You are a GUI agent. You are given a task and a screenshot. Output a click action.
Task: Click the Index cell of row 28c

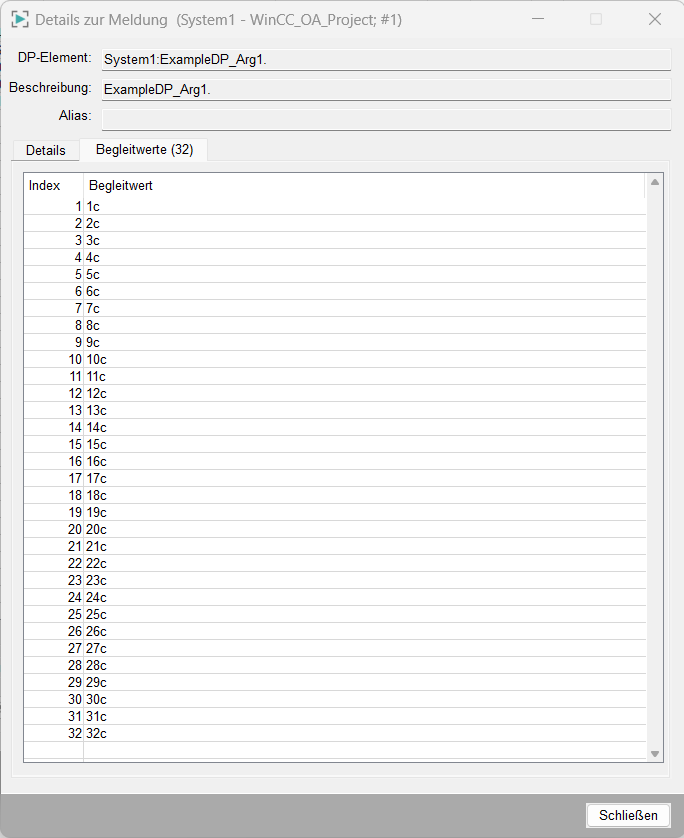[53, 665]
